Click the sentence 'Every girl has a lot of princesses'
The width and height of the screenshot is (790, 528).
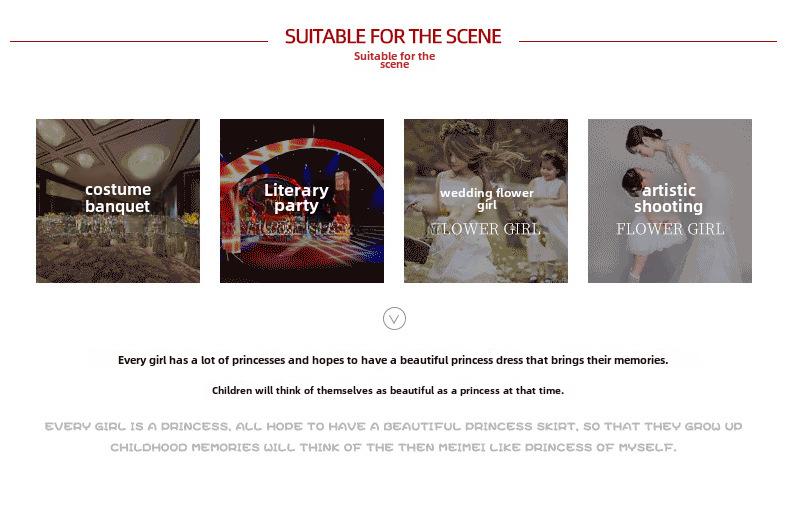[x=393, y=360]
